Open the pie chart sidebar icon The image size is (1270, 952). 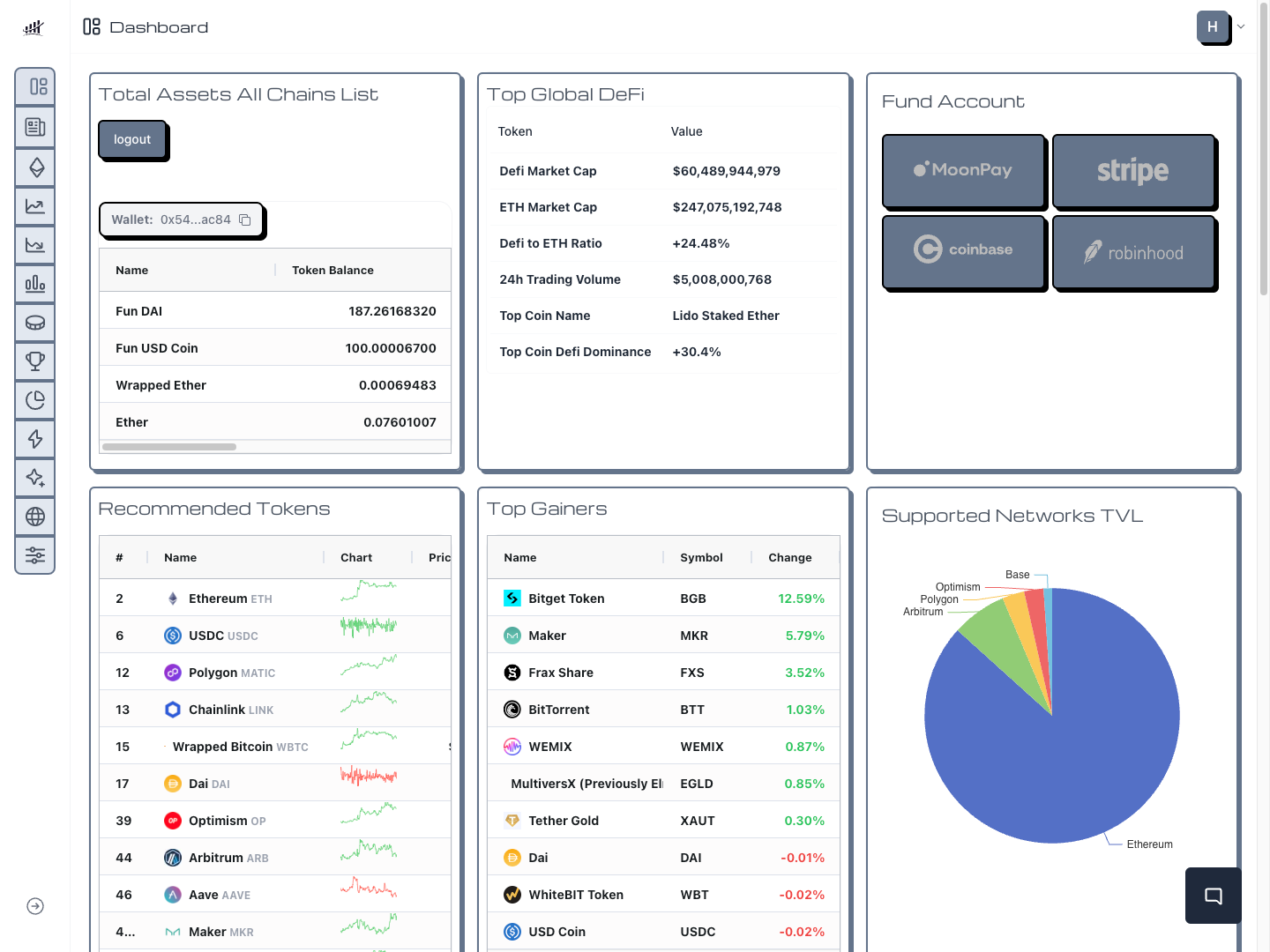pyautogui.click(x=35, y=399)
